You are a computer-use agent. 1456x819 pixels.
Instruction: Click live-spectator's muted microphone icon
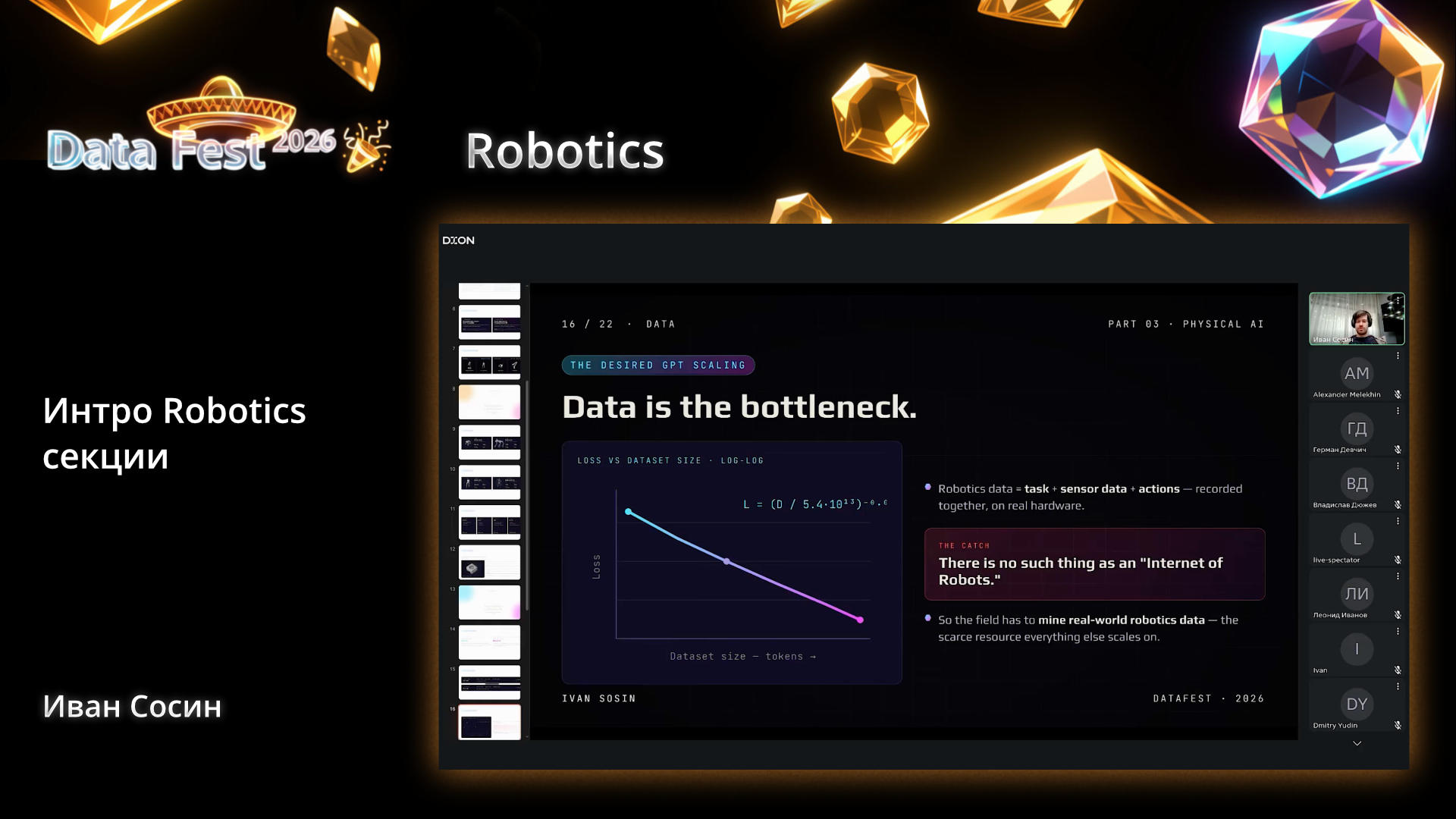pos(1398,560)
